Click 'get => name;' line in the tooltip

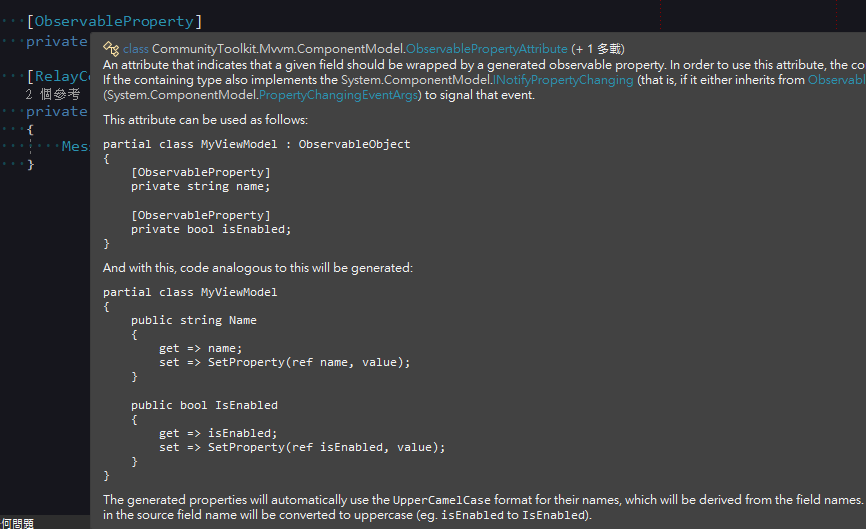coord(200,348)
